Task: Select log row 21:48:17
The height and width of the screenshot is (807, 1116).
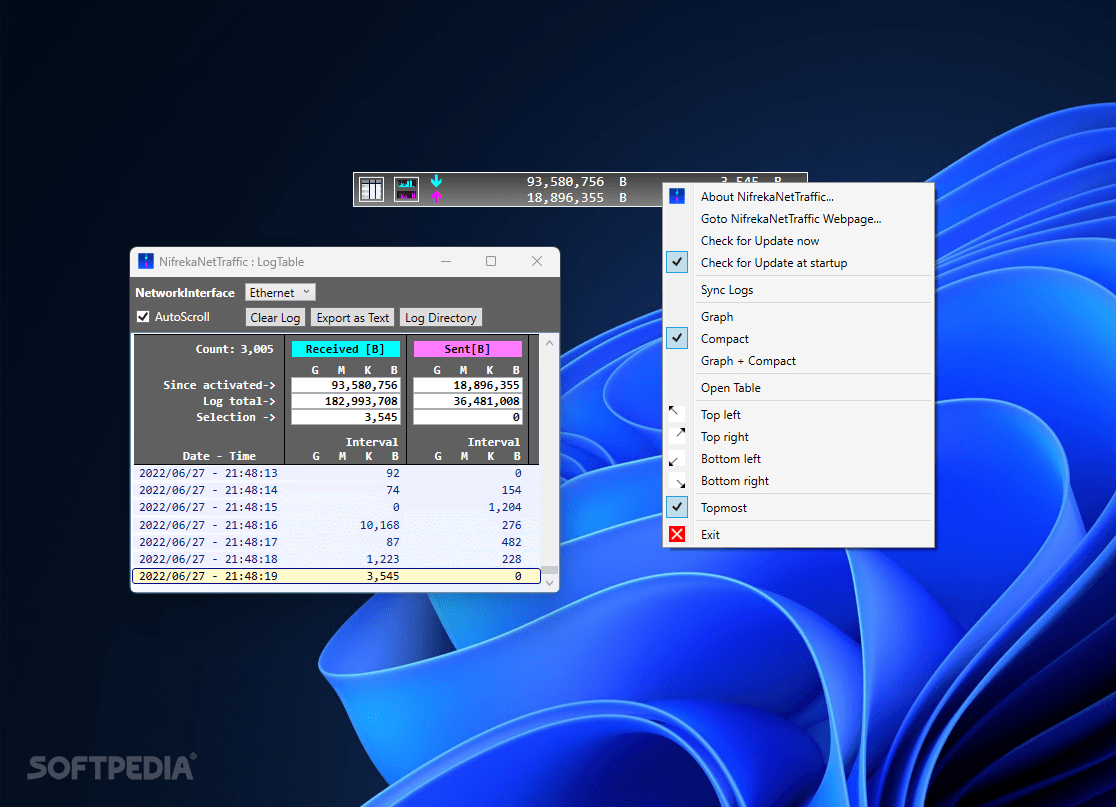Action: [336, 542]
